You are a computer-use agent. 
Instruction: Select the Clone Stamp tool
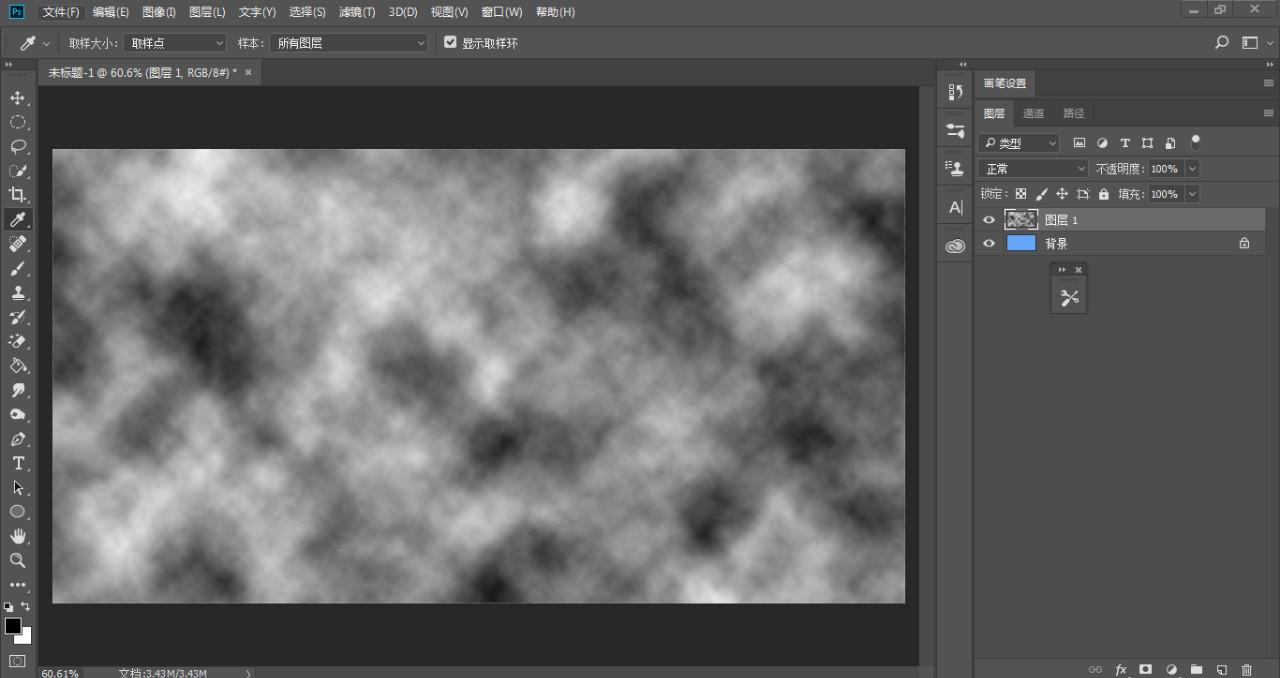pyautogui.click(x=18, y=293)
